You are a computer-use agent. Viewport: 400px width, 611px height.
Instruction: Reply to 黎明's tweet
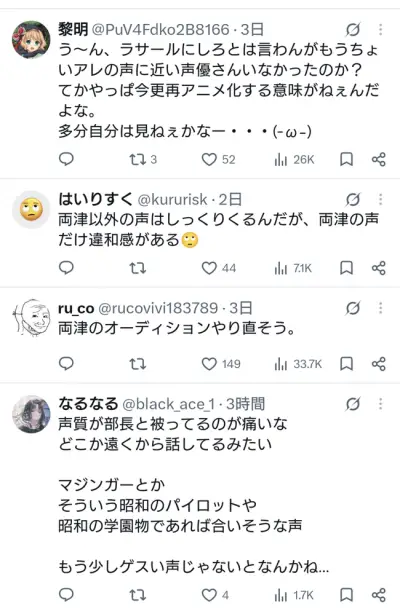(x=66, y=159)
